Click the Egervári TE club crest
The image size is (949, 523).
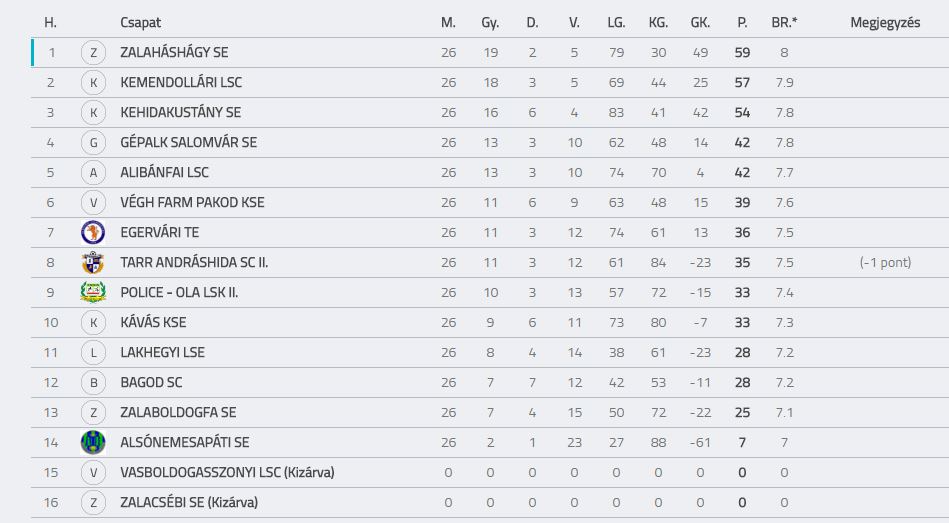point(93,232)
